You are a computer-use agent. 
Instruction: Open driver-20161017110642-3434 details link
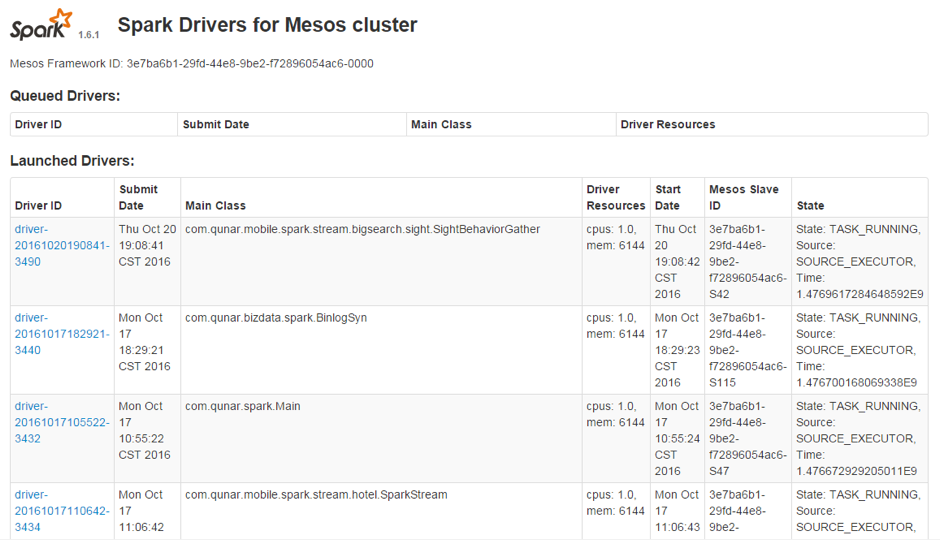61,510
